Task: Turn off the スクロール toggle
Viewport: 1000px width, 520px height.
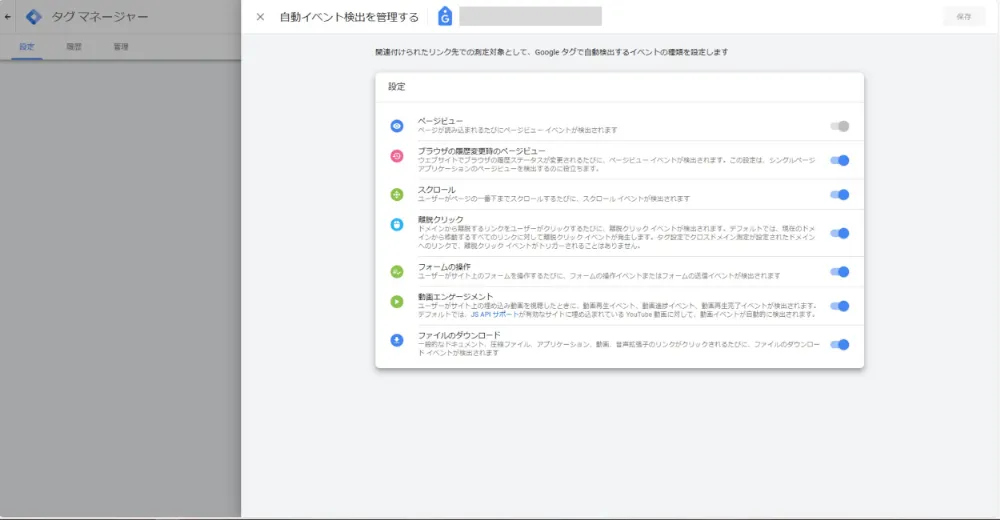Action: 839,195
